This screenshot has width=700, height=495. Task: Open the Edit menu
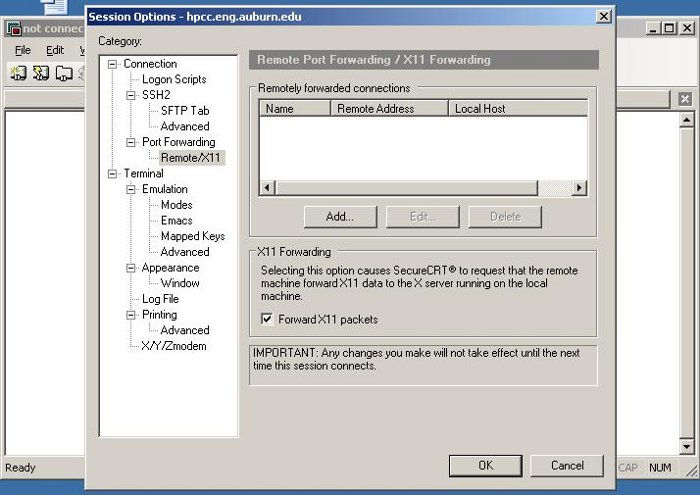point(55,50)
